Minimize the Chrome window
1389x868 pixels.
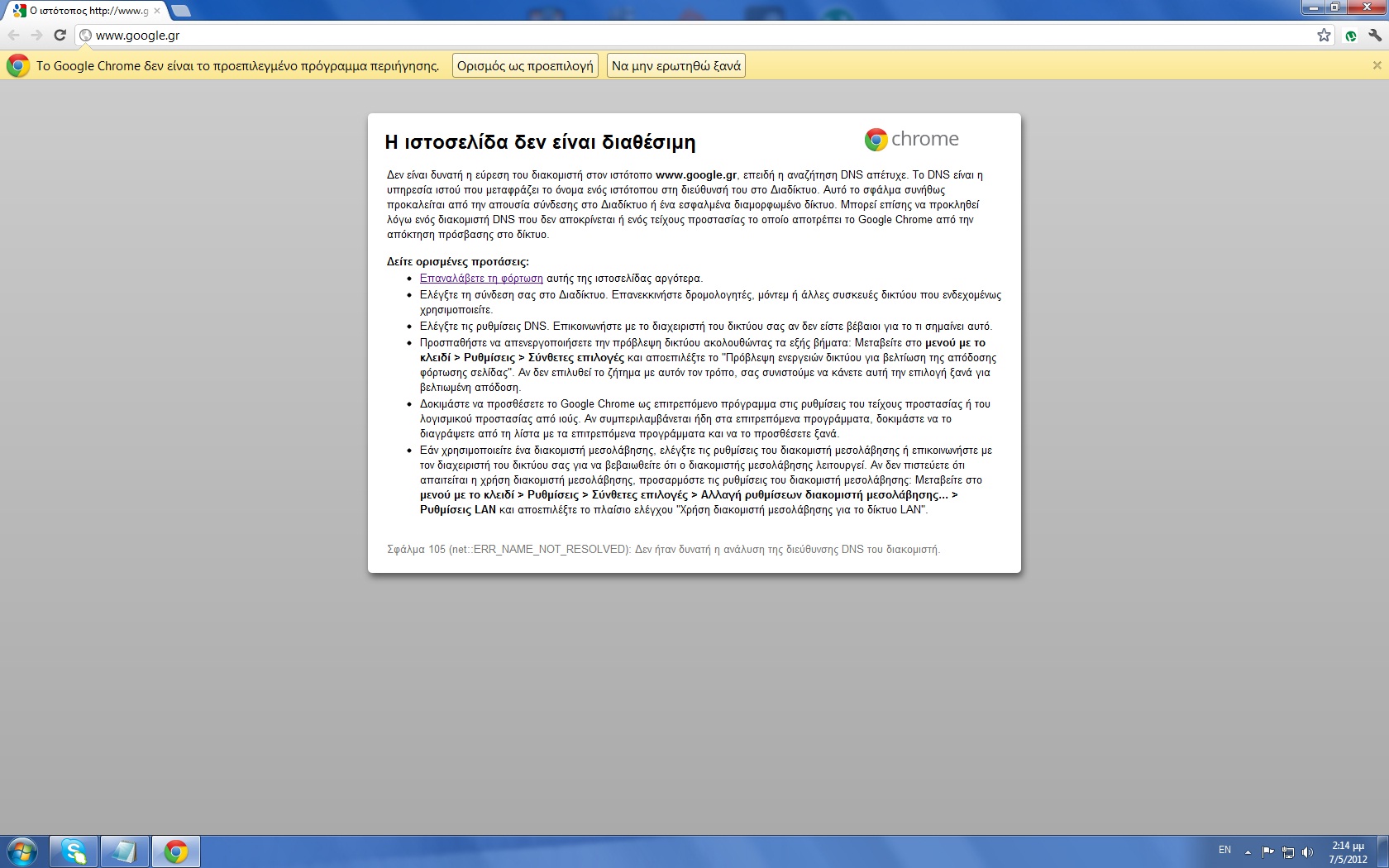click(1312, 7)
